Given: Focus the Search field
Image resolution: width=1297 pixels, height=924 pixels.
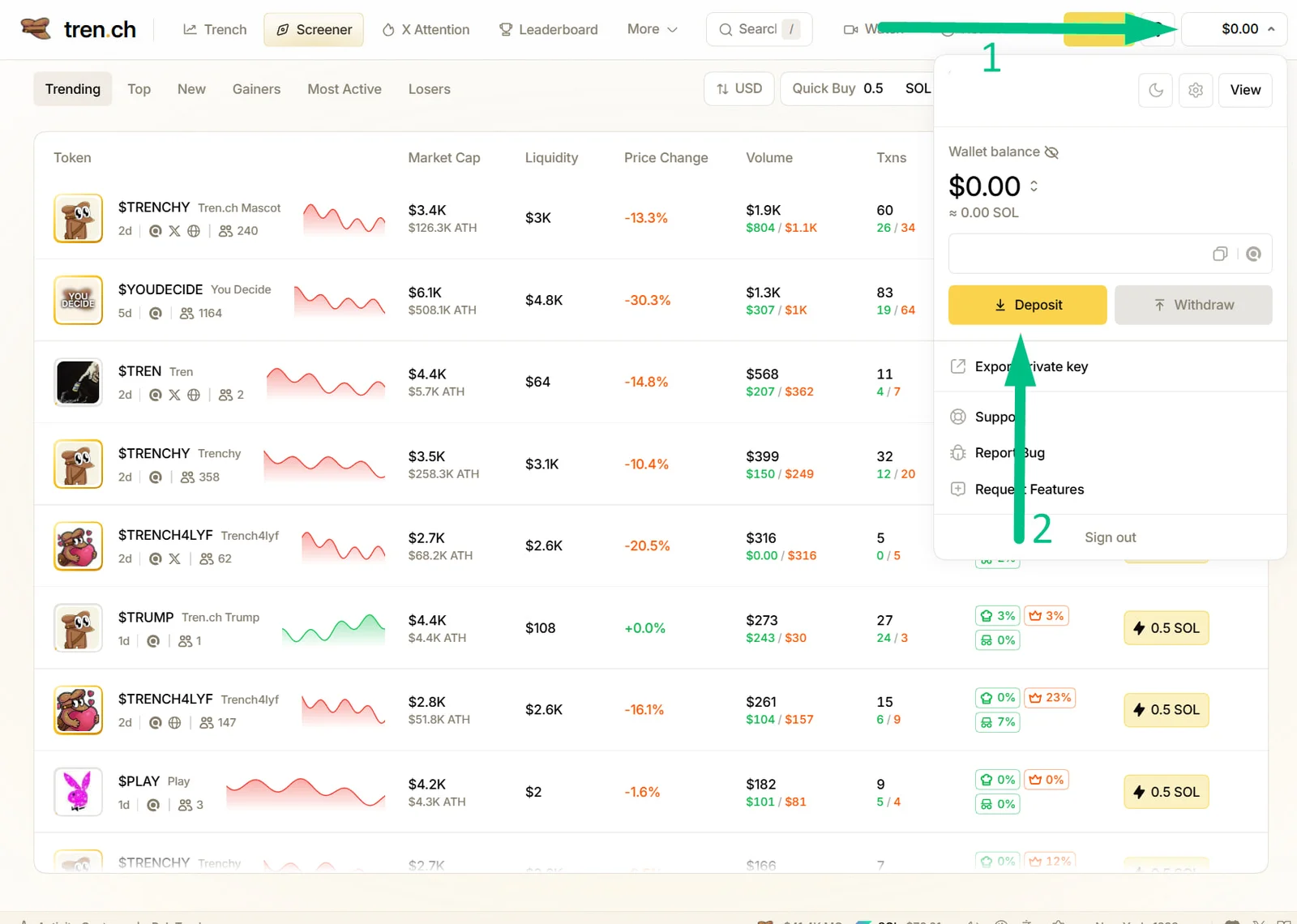Looking at the screenshot, I should pos(759,29).
